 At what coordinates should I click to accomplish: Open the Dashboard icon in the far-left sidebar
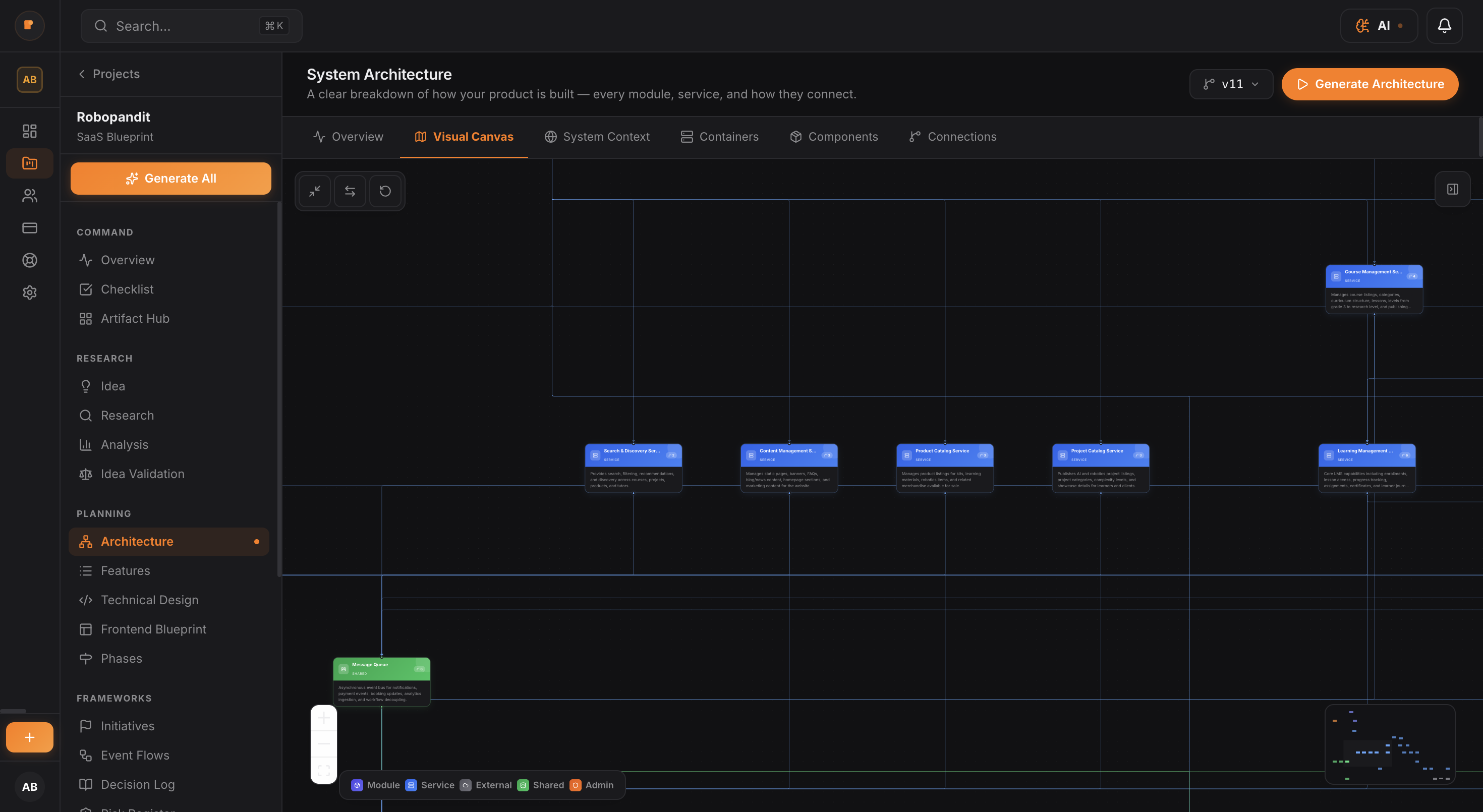pyautogui.click(x=30, y=131)
